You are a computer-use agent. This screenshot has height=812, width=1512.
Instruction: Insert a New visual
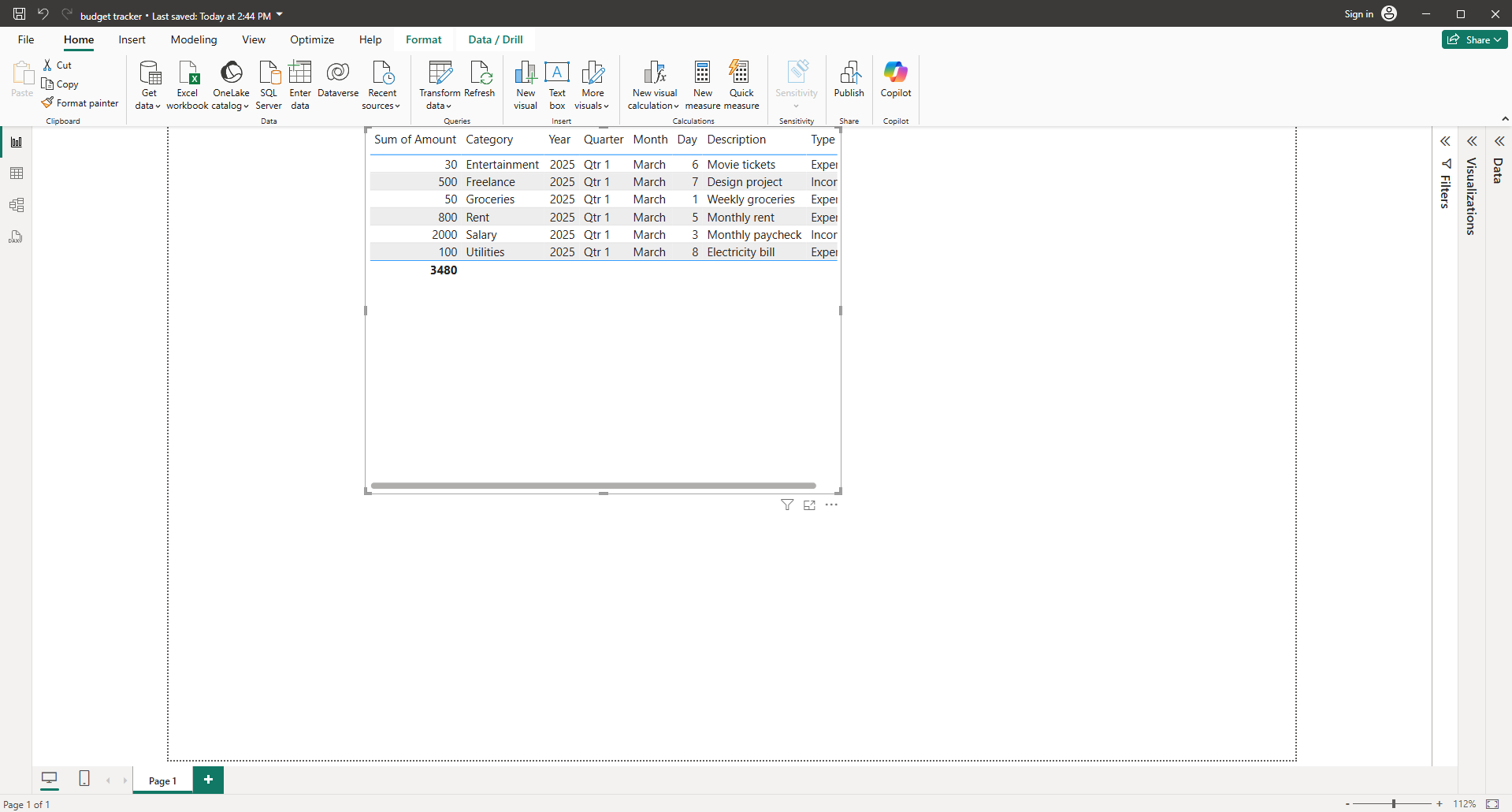(x=526, y=84)
